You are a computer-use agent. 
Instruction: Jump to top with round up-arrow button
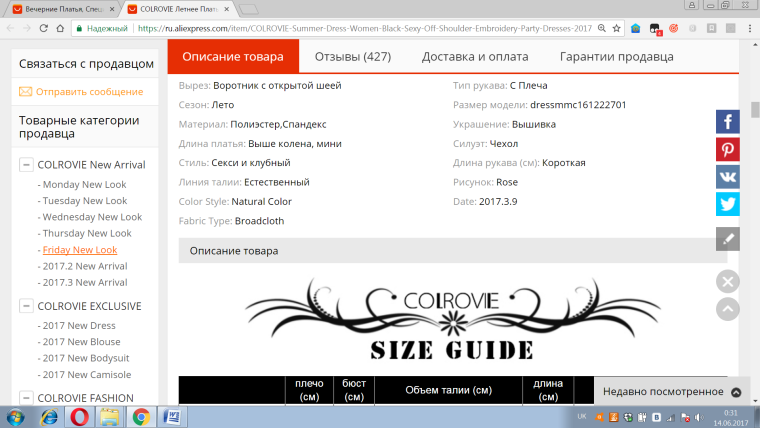coord(728,309)
